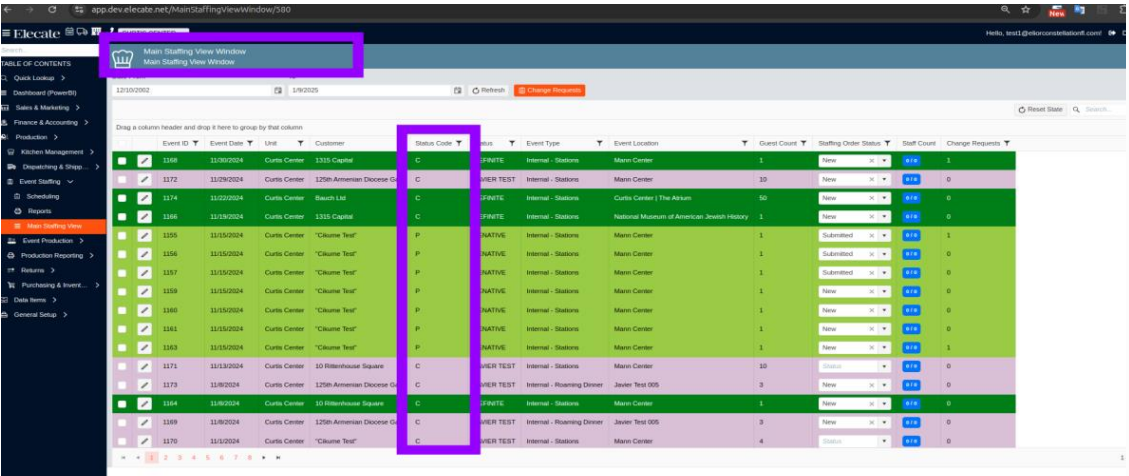Open empty Status dropdown for event 1171

[885, 367]
